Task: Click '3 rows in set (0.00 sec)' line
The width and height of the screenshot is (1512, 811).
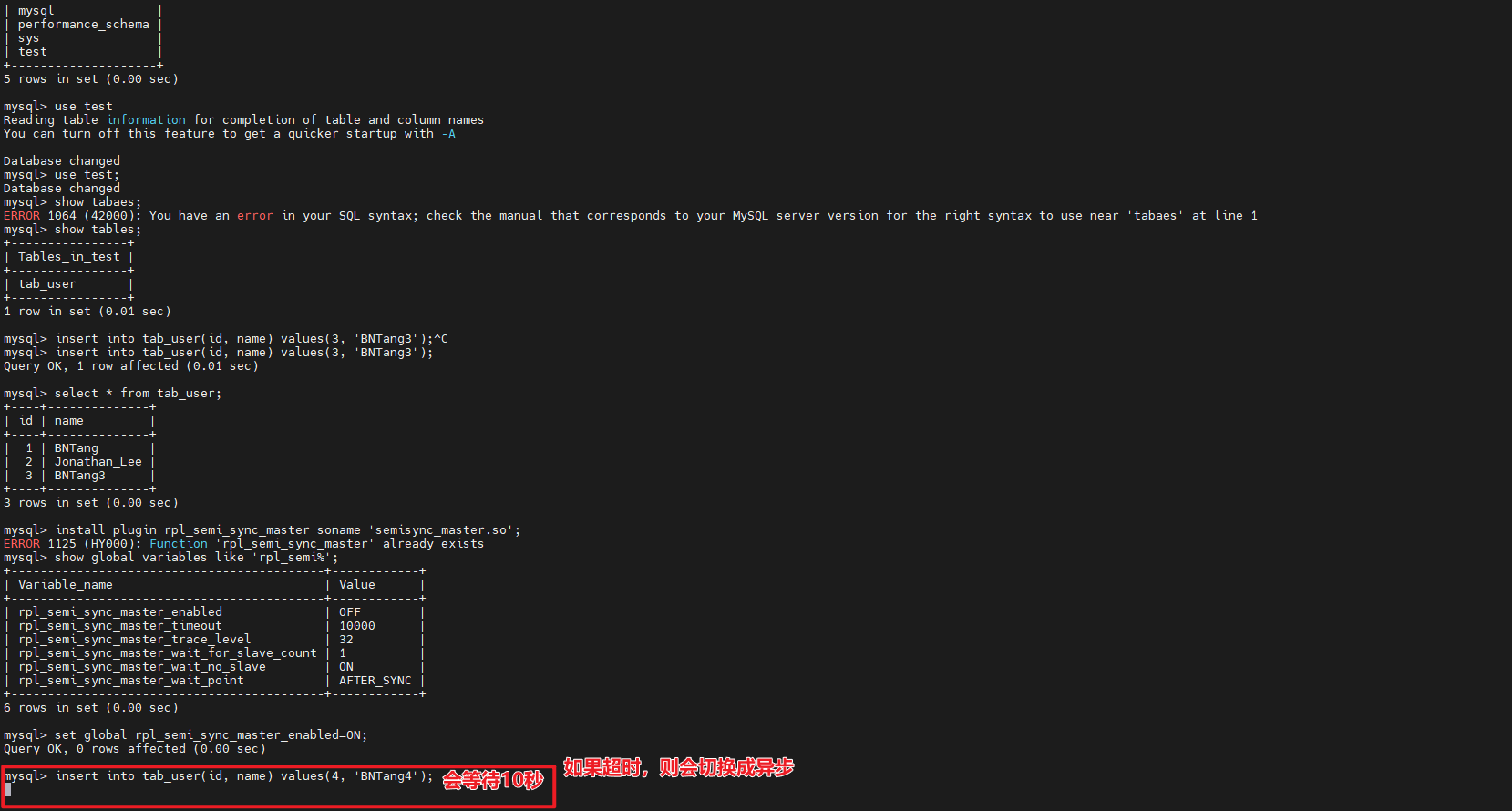Action: (90, 503)
